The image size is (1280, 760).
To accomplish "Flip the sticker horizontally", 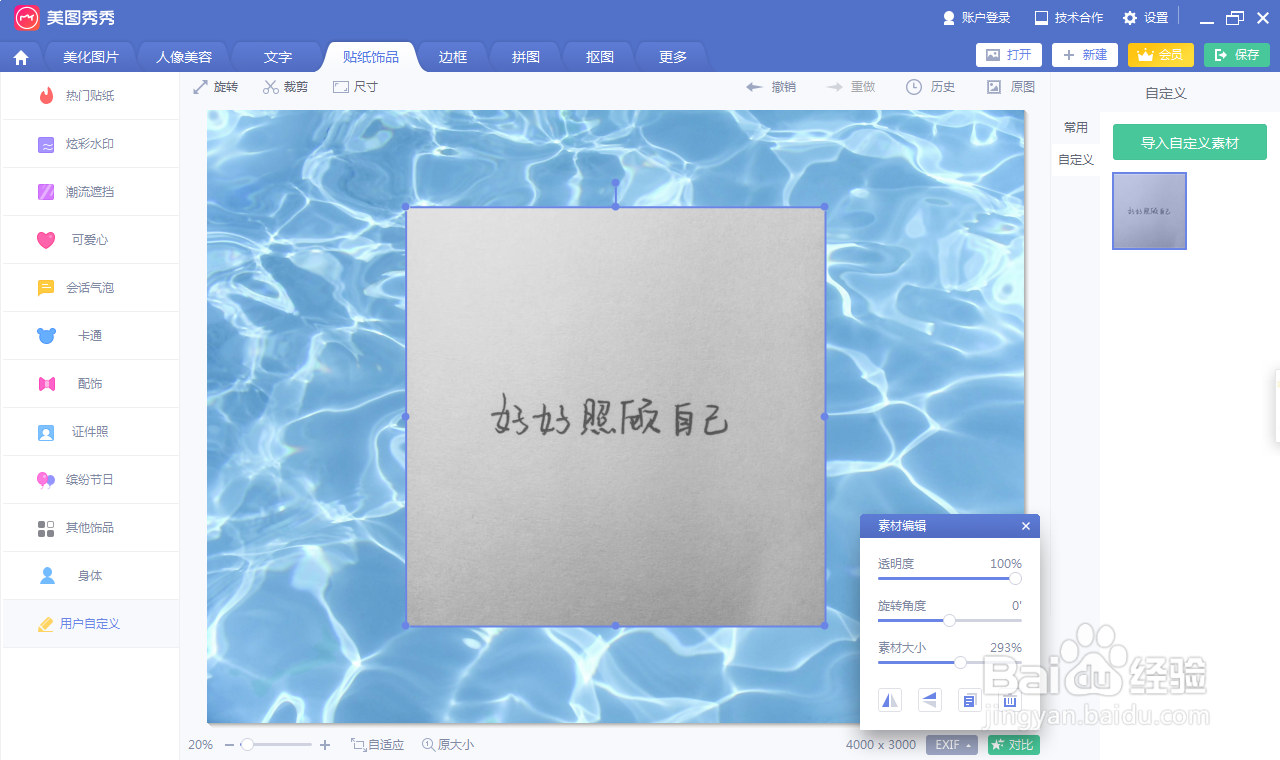I will point(889,700).
